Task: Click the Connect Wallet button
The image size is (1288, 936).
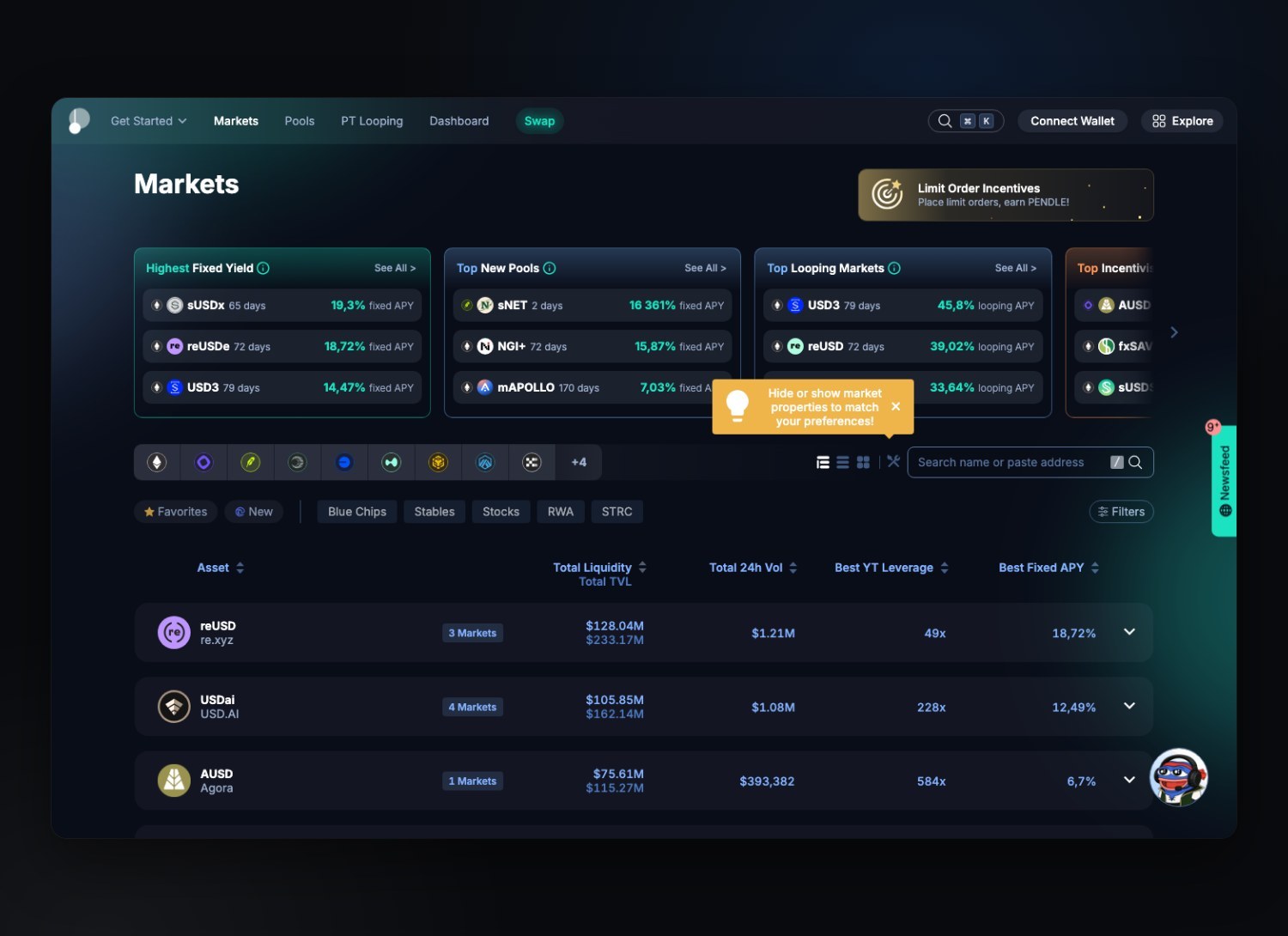Action: click(x=1072, y=121)
